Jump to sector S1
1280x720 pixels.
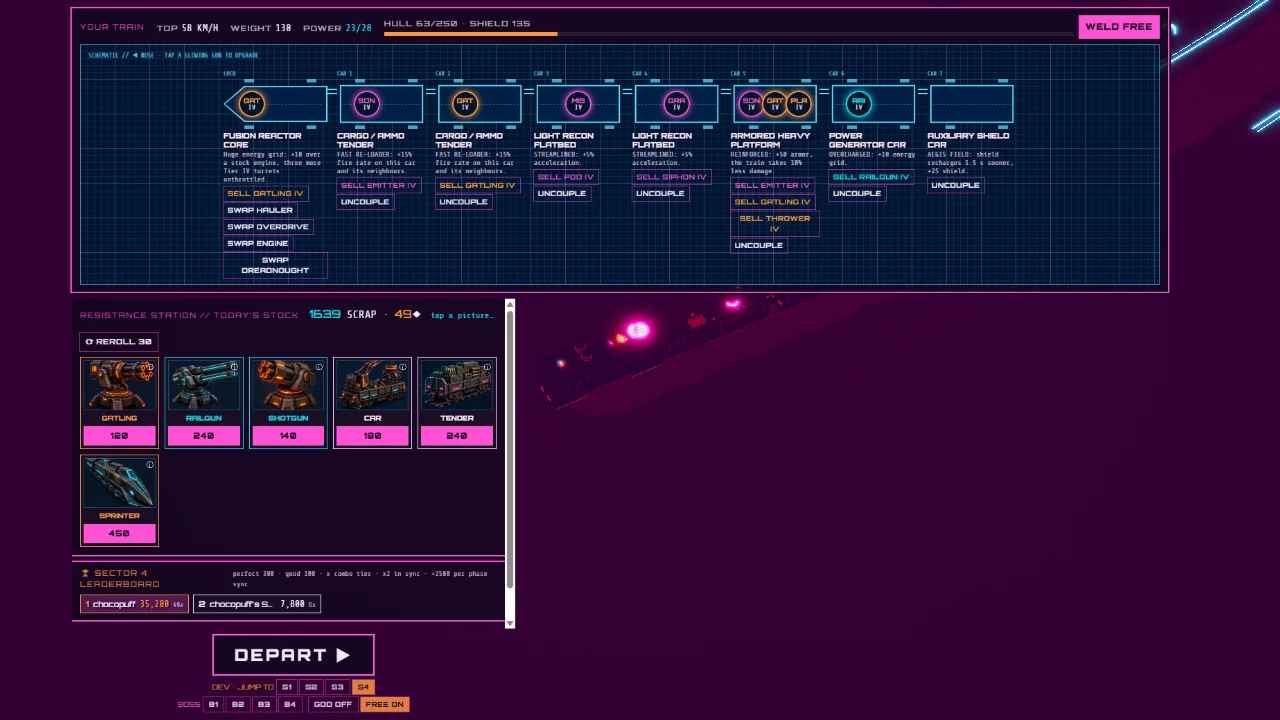286,687
